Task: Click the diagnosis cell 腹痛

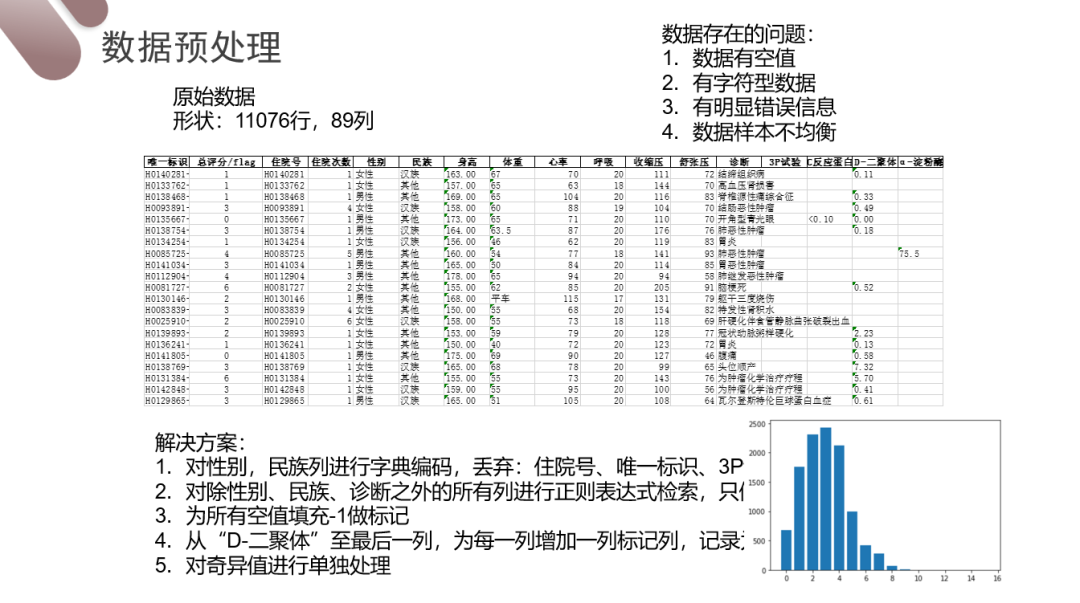Action: (727, 356)
